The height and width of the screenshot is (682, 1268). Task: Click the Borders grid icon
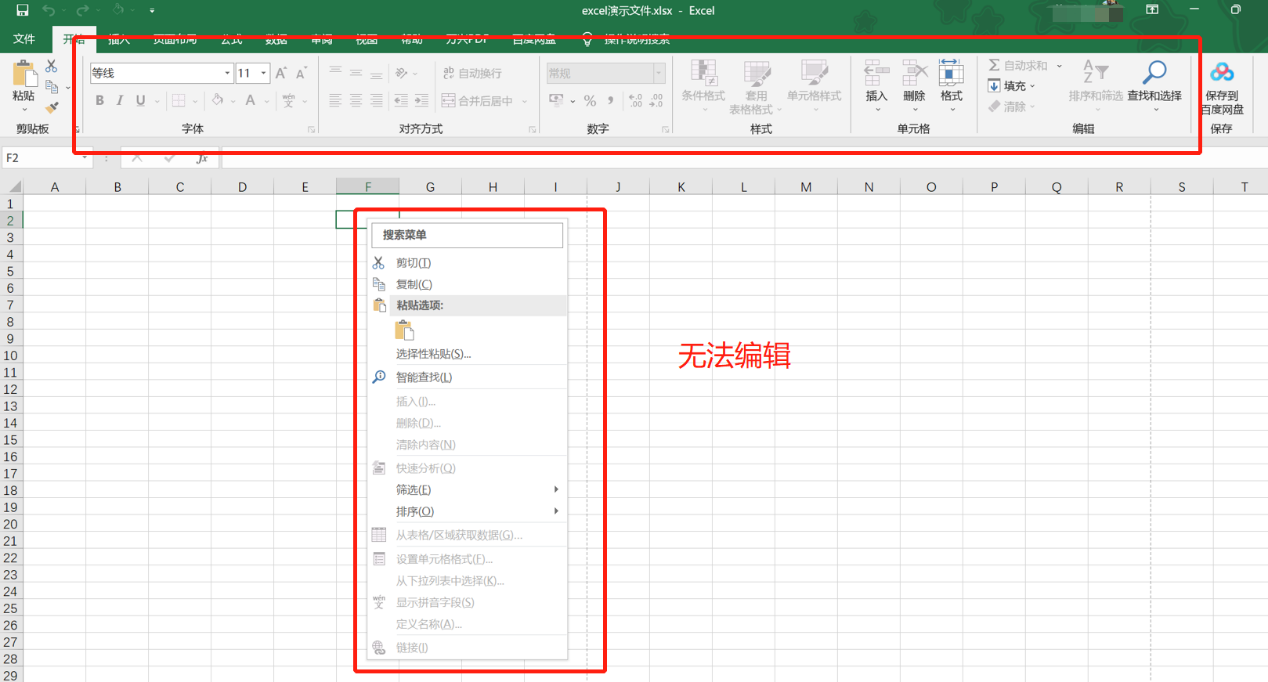[178, 101]
